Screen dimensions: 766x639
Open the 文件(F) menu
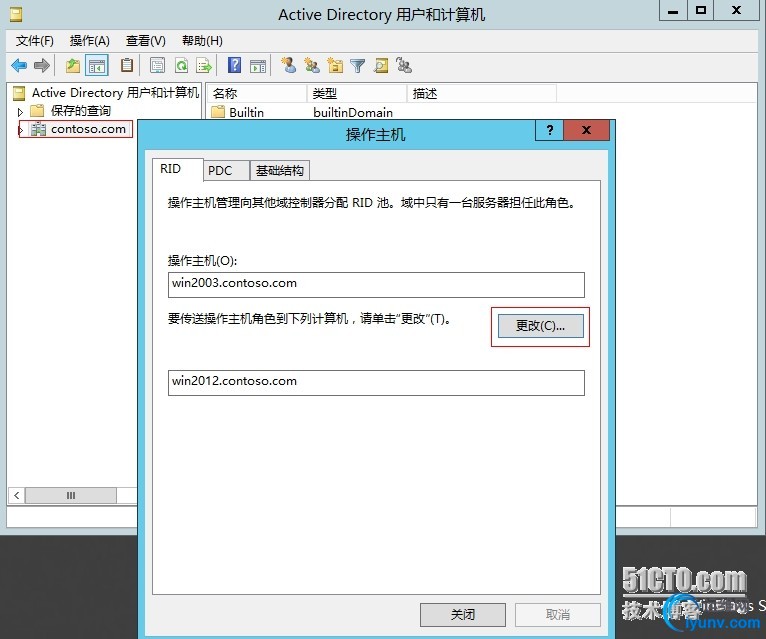click(x=35, y=41)
